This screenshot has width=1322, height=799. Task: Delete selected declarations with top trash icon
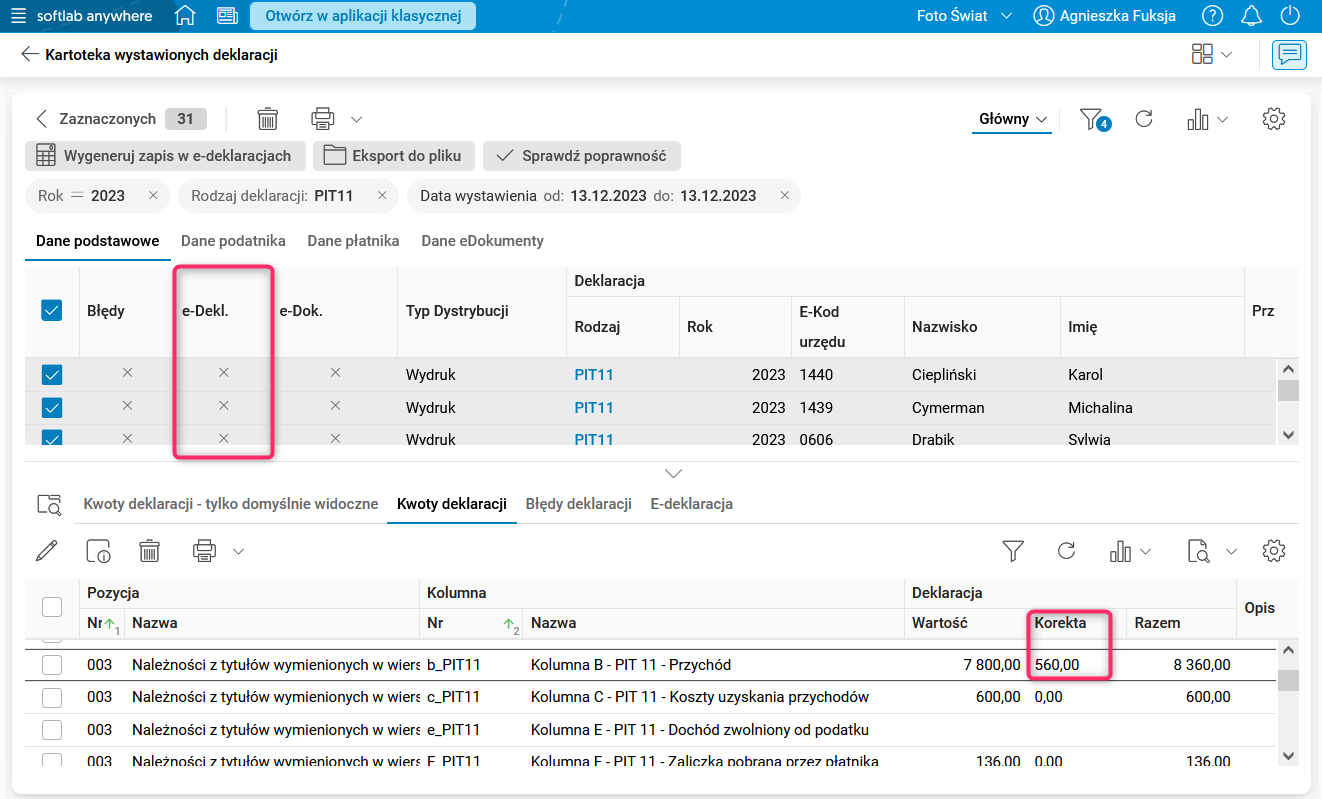tap(267, 119)
